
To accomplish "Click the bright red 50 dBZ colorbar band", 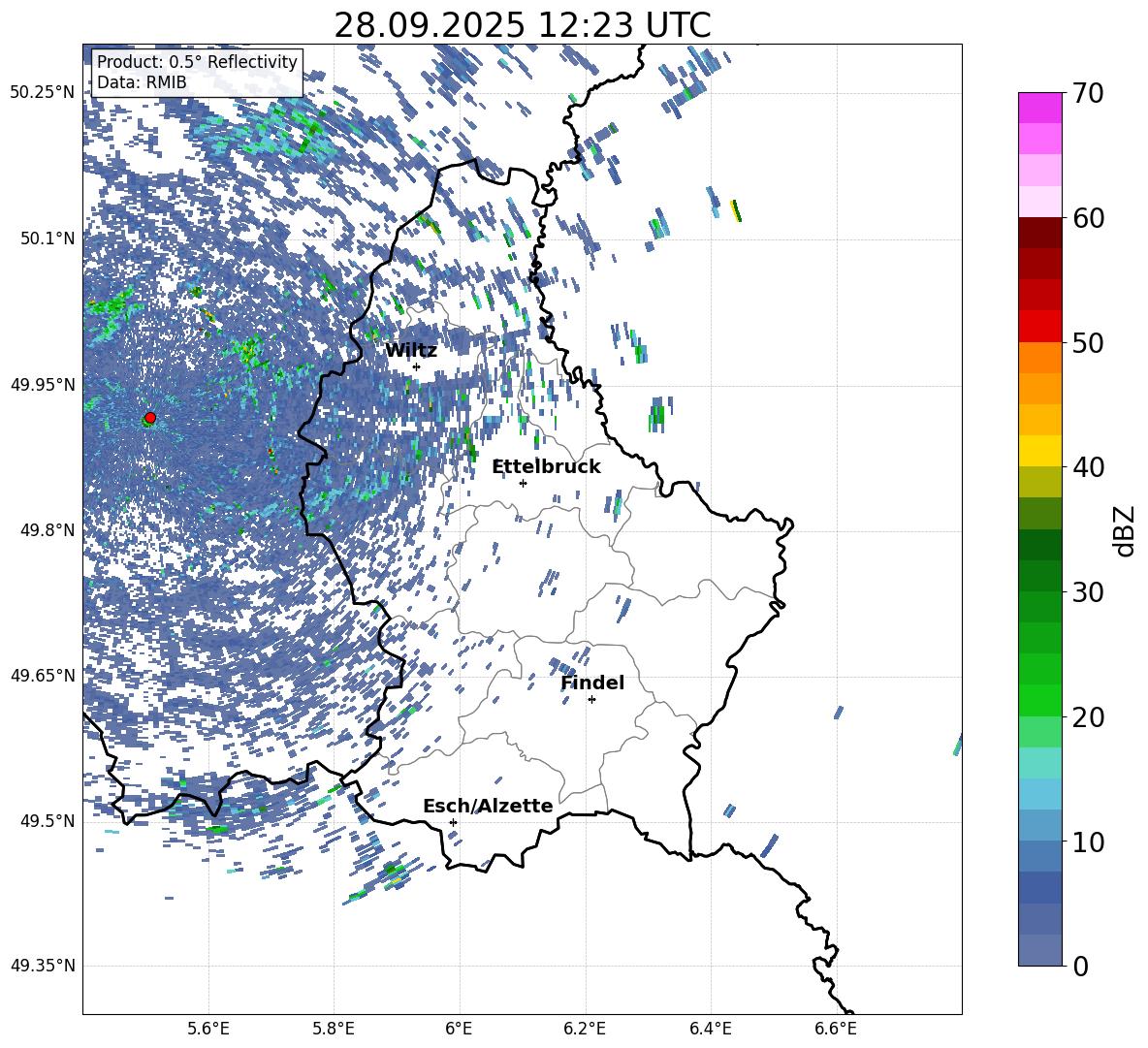I will pos(1039,327).
